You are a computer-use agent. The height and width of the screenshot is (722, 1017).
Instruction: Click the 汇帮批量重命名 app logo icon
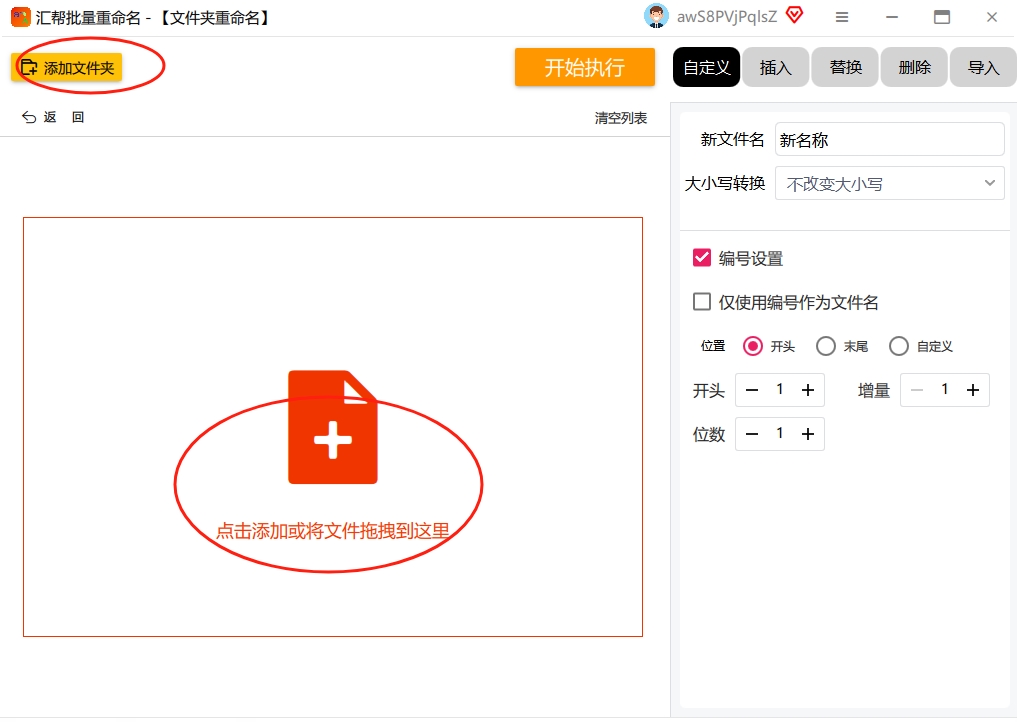pyautogui.click(x=21, y=17)
